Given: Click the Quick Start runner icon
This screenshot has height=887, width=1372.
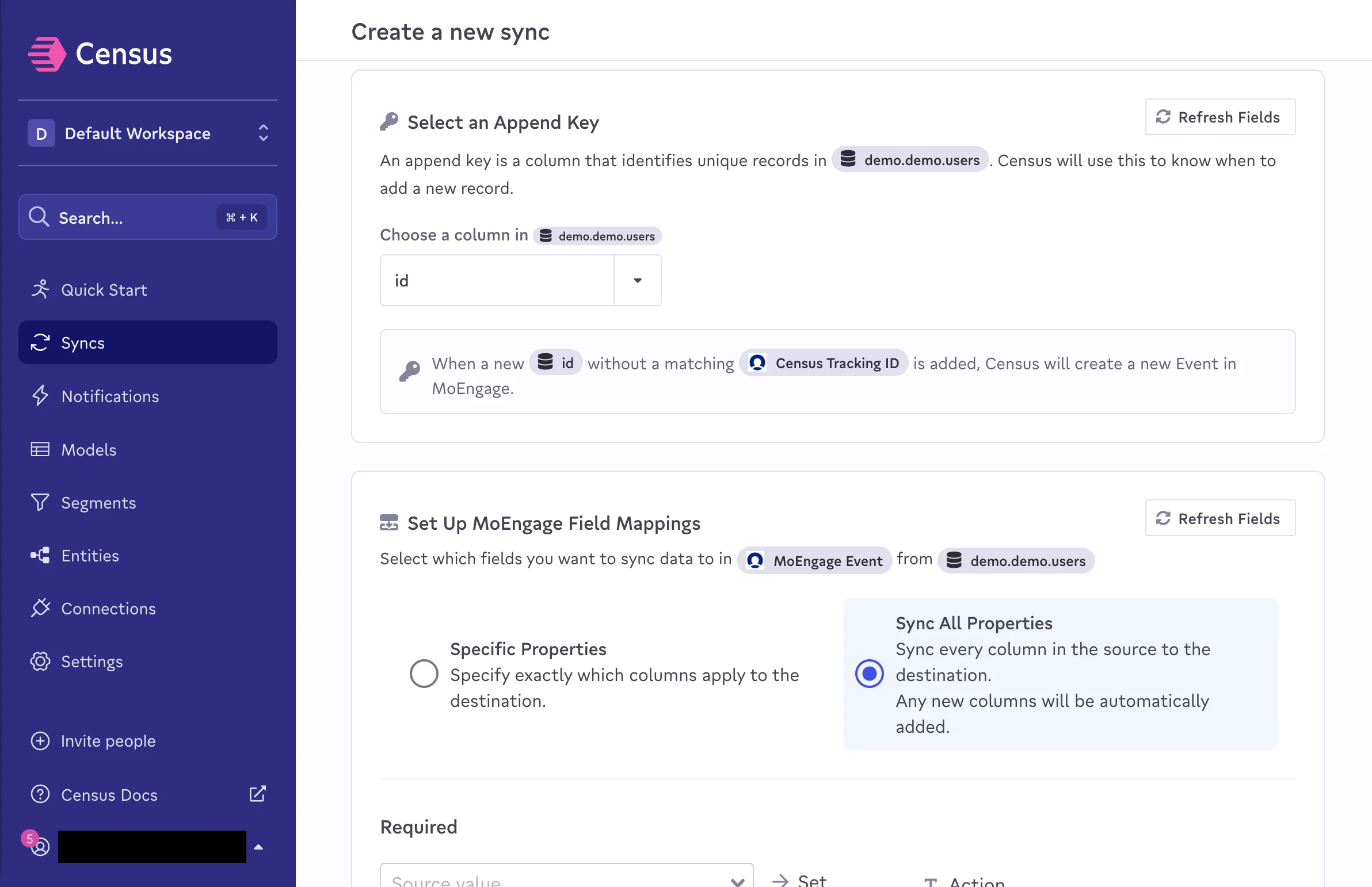Looking at the screenshot, I should [x=40, y=289].
